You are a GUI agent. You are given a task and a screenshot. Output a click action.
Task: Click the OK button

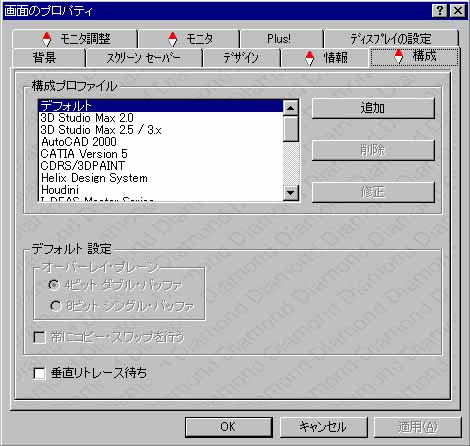[x=228, y=427]
